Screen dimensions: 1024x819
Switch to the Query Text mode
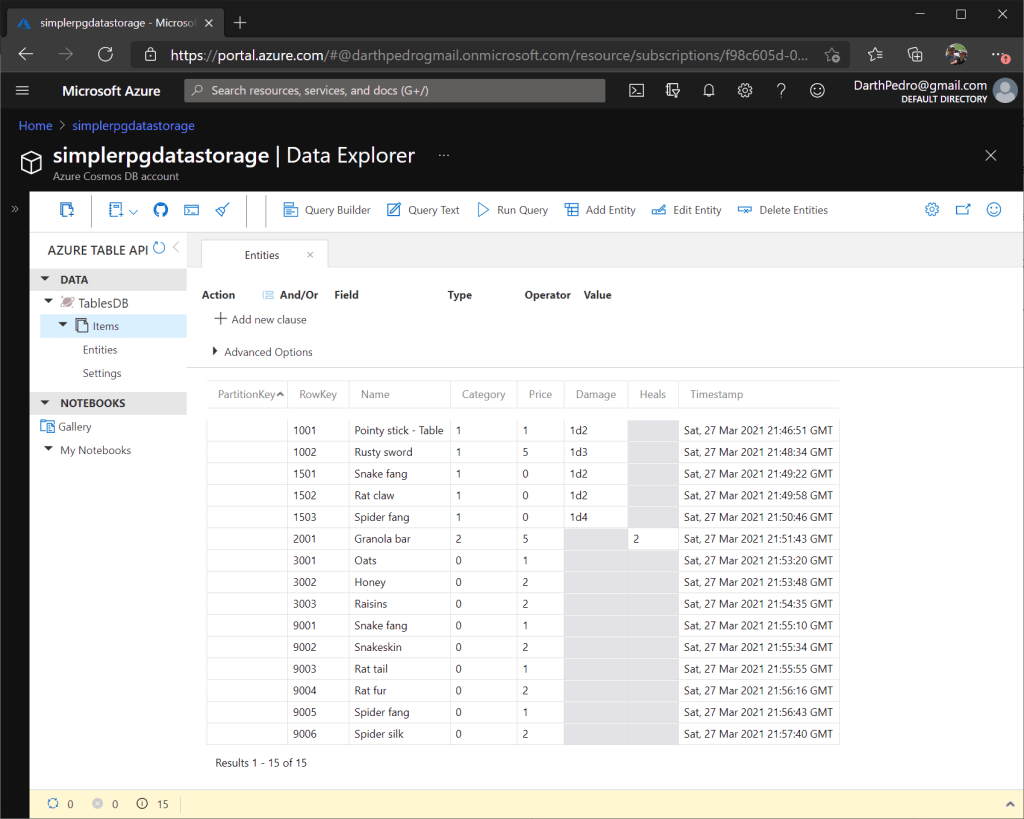pyautogui.click(x=423, y=210)
